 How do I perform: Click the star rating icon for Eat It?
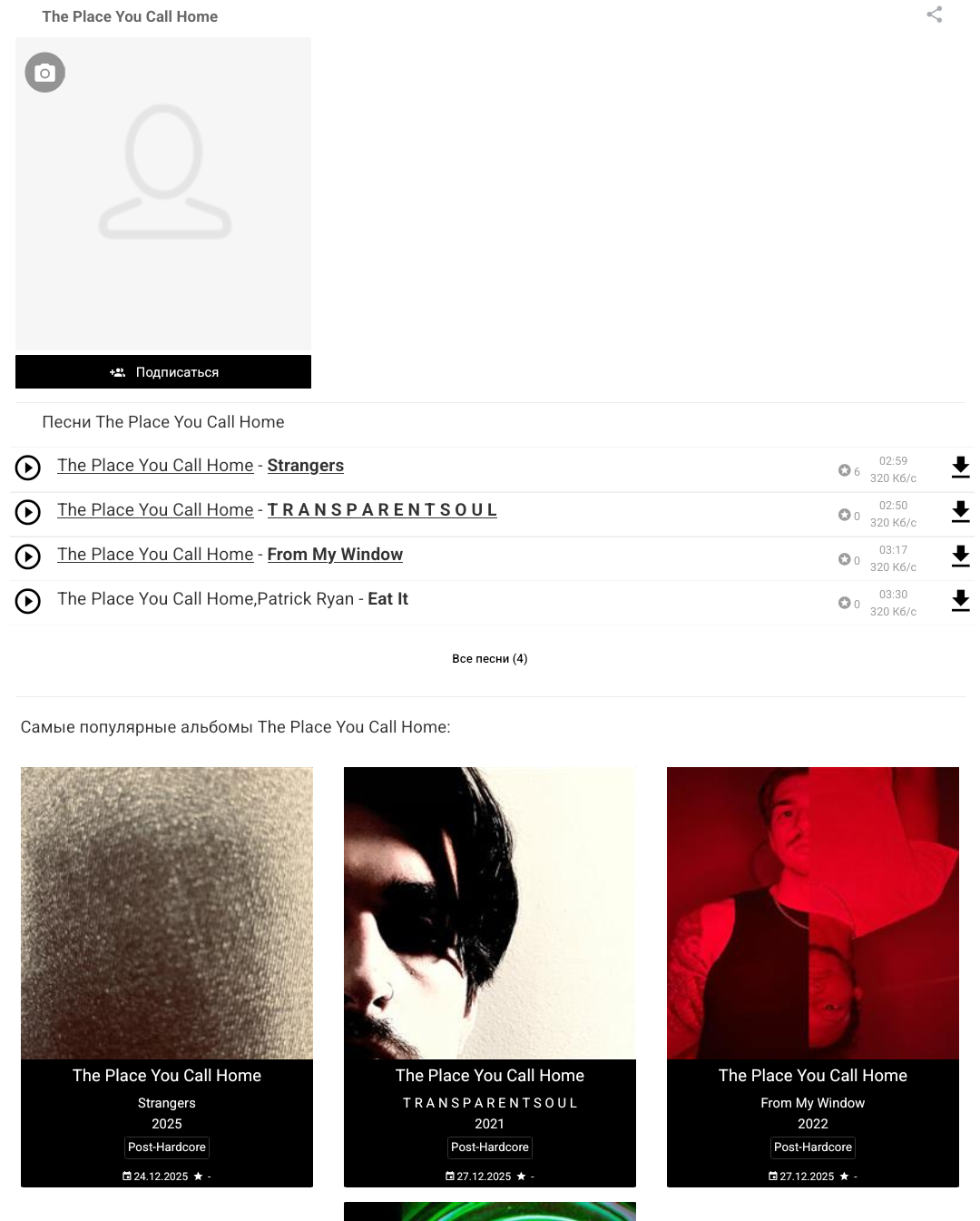pyautogui.click(x=844, y=603)
